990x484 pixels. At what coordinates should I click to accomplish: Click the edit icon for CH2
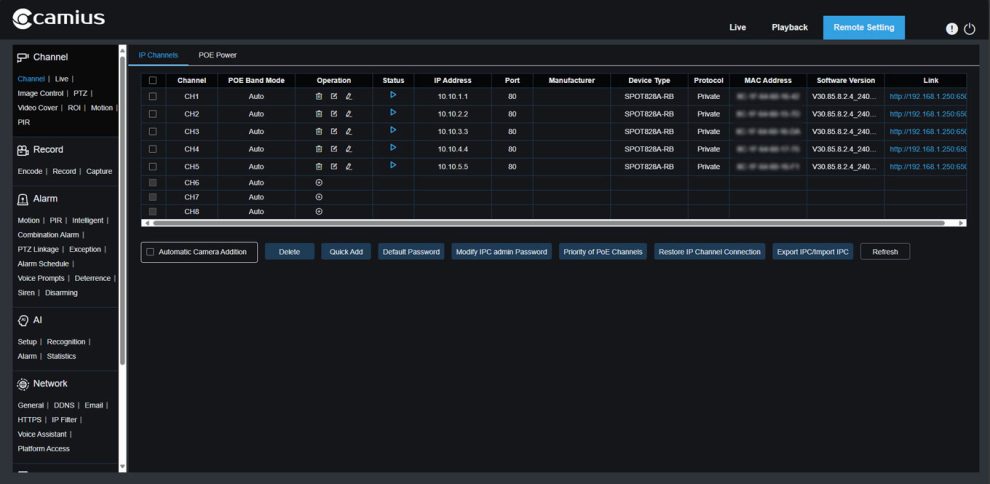click(334, 114)
